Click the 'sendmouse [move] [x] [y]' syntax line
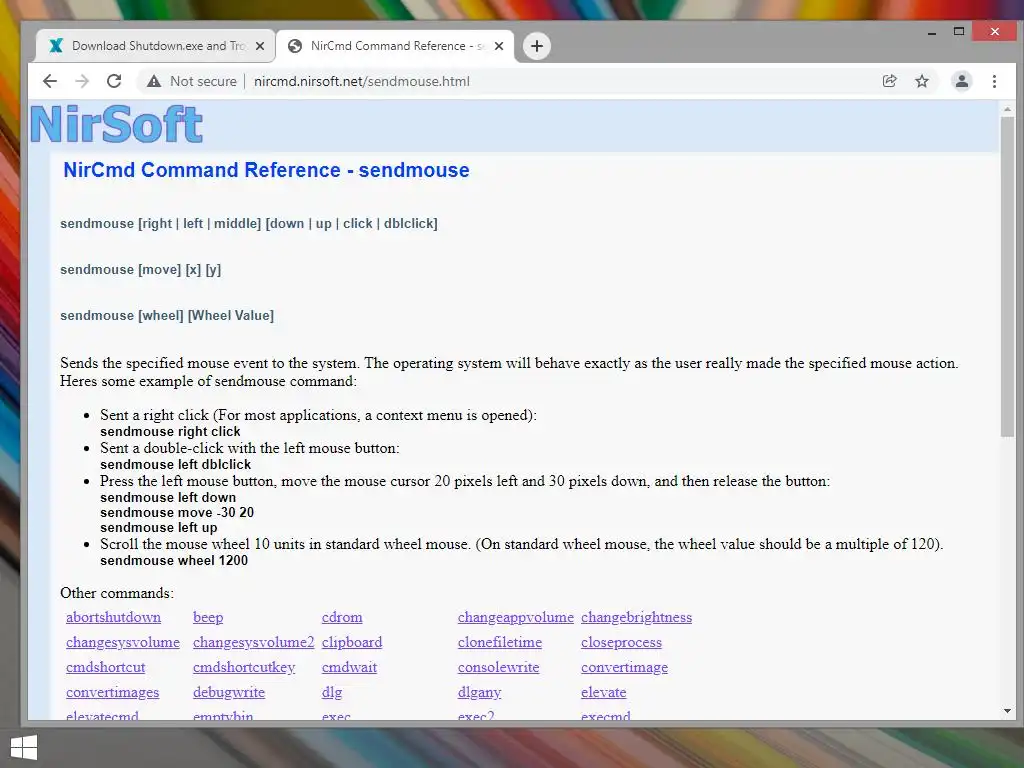1024x768 pixels. (x=140, y=269)
